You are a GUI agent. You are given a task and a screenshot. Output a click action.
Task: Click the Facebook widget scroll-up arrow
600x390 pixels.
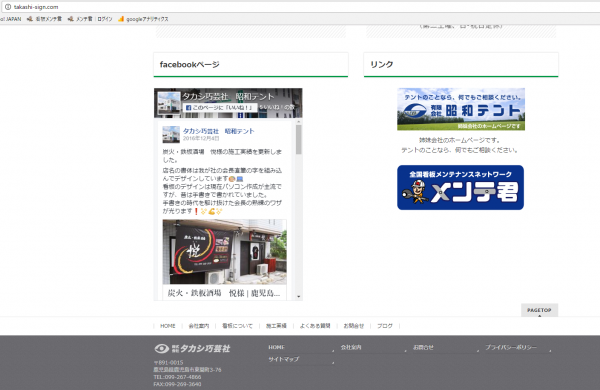point(298,122)
